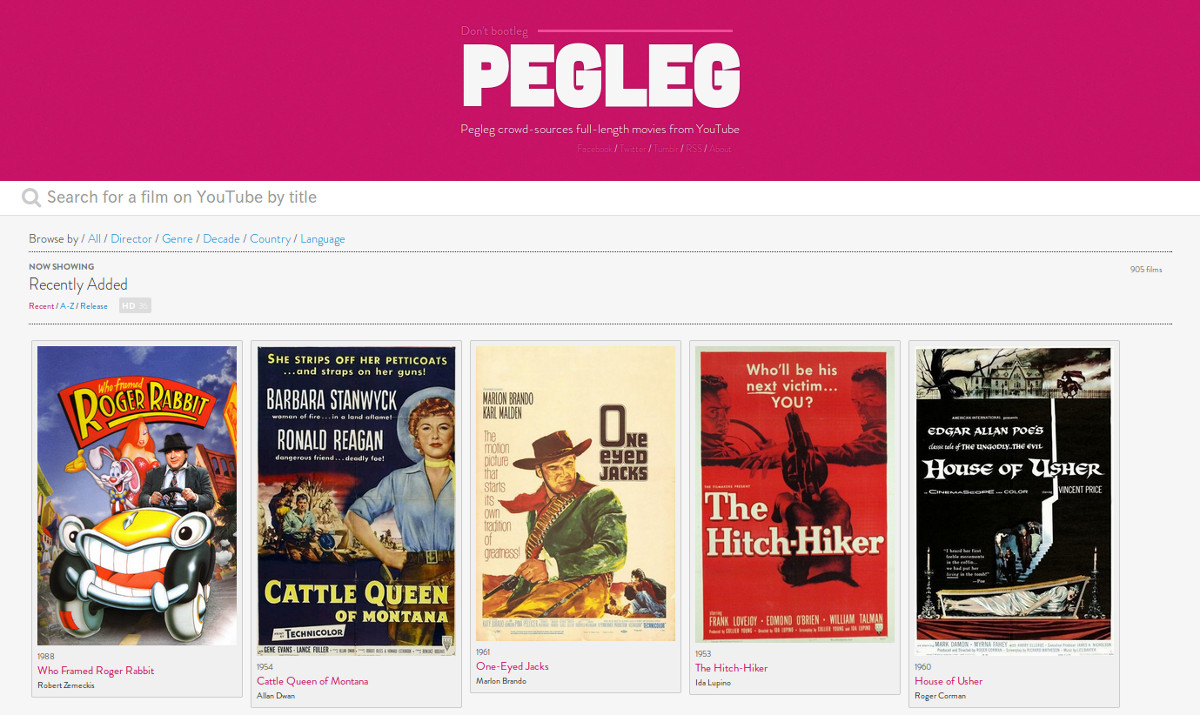The width and height of the screenshot is (1200, 715).
Task: Click the PEGLEG logo
Action: pyautogui.click(x=601, y=76)
